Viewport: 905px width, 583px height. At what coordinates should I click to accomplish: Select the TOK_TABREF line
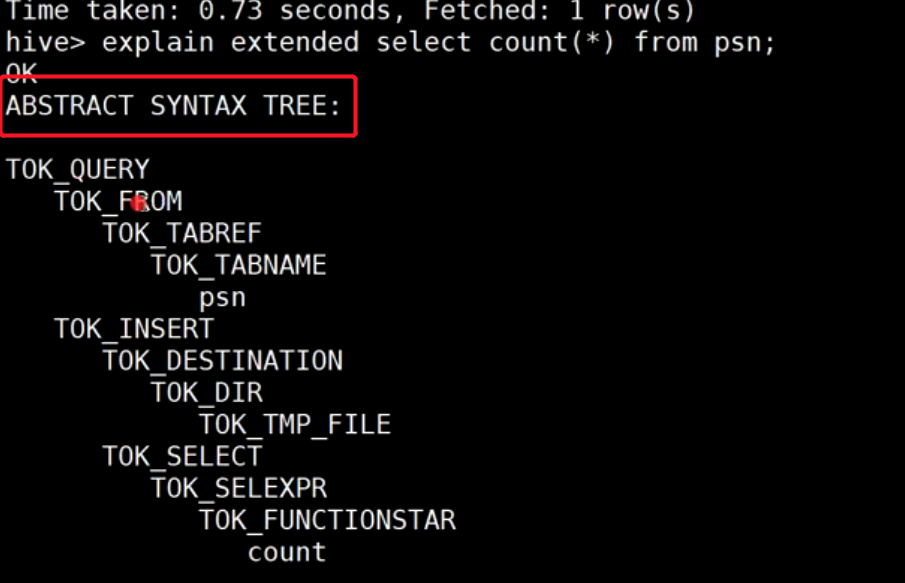coord(182,233)
